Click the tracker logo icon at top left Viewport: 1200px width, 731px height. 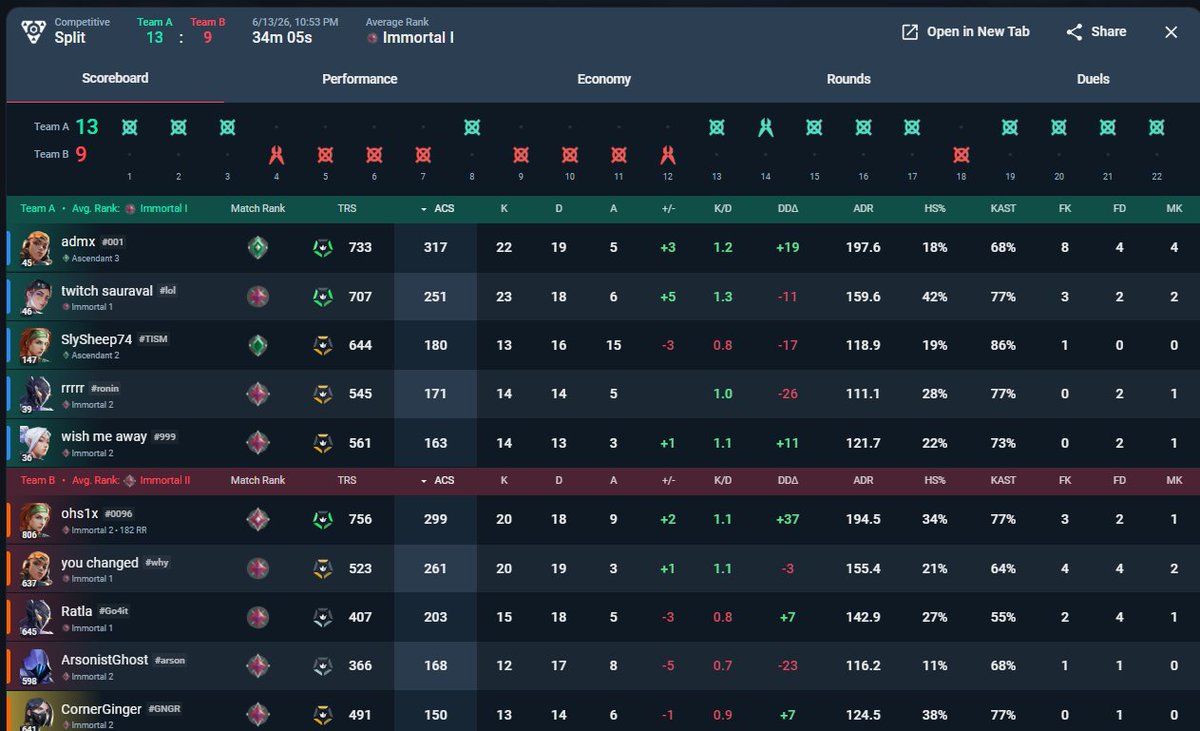coord(34,31)
